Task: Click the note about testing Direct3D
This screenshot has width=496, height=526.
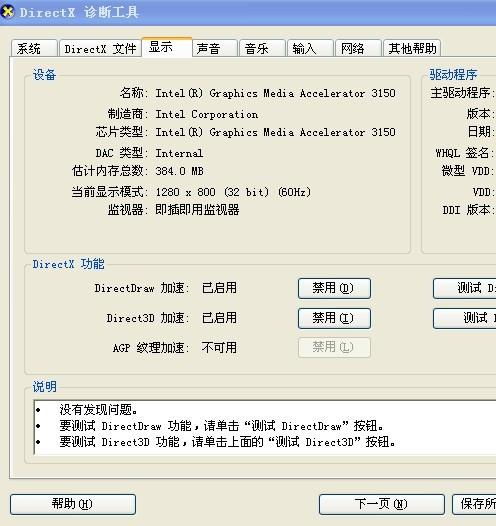Action: (x=228, y=442)
